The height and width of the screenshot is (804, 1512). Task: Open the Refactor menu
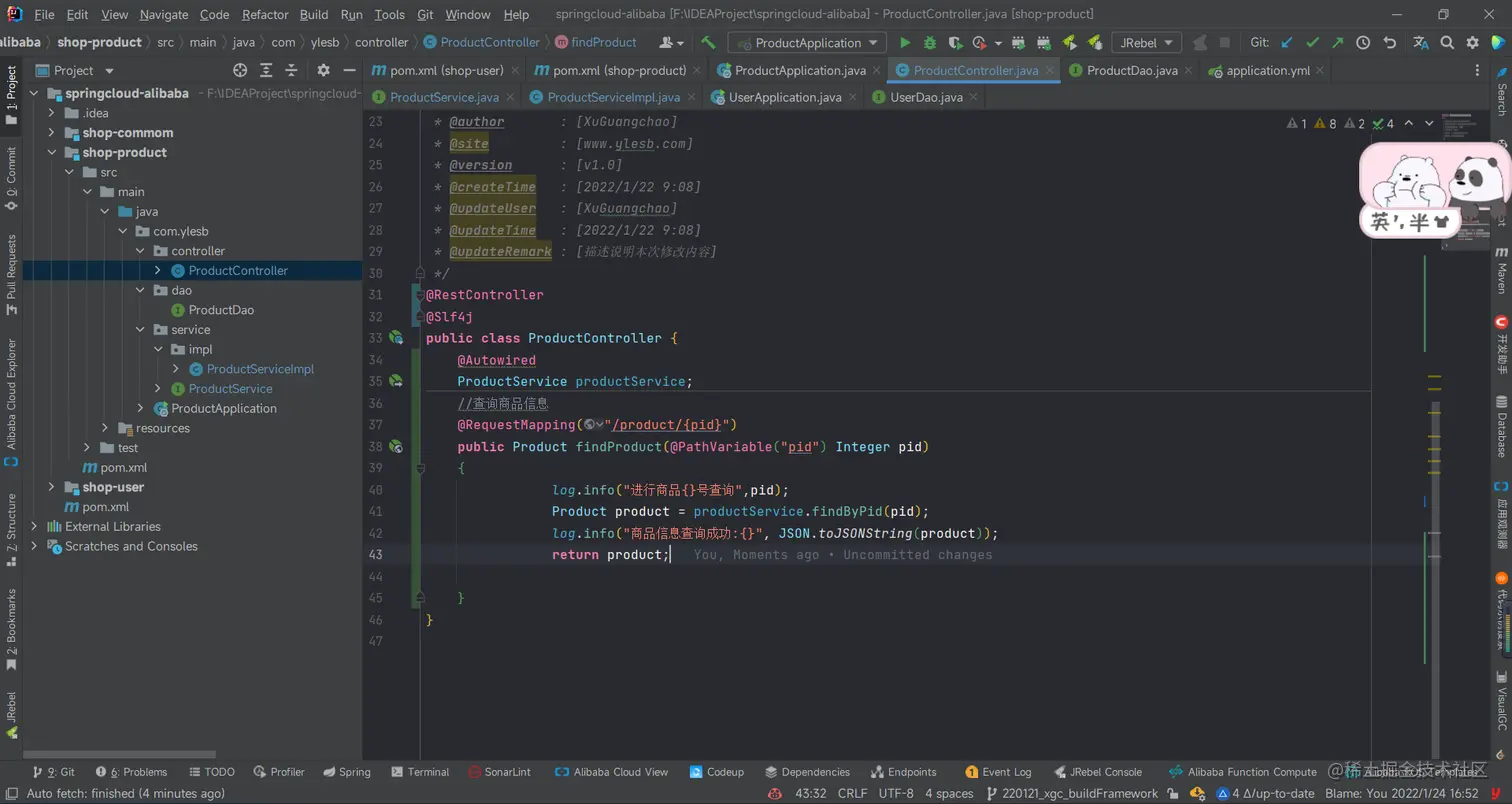click(x=265, y=15)
